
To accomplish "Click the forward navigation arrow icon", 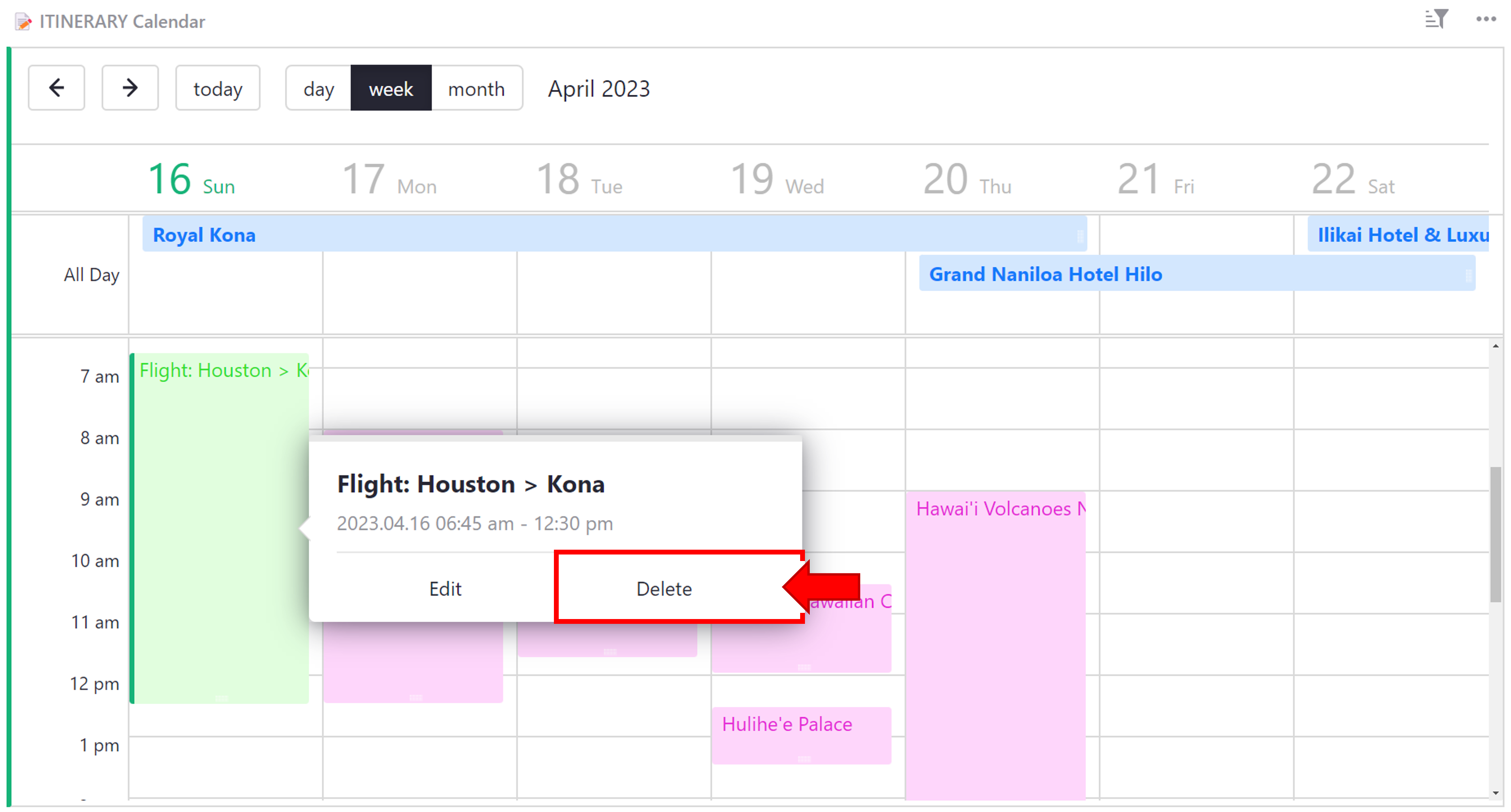I will [130, 88].
